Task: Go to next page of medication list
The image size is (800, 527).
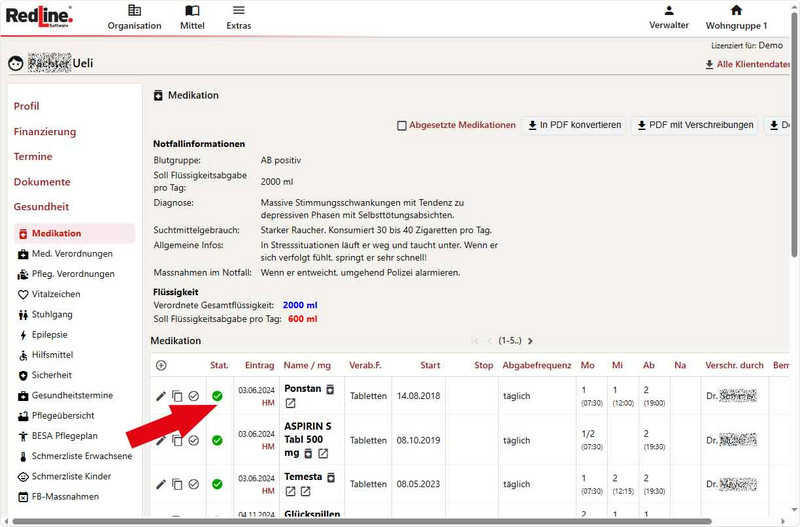Action: click(531, 341)
